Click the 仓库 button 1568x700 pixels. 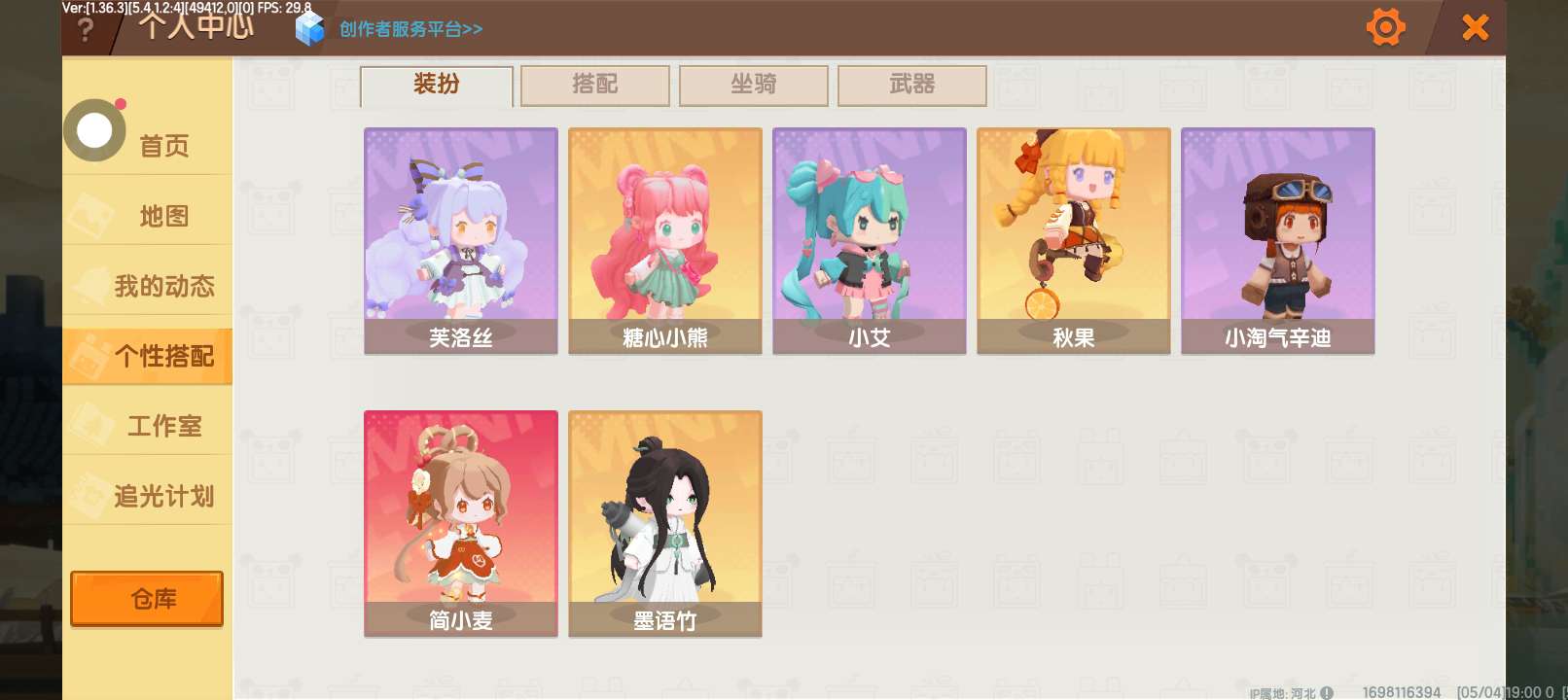[x=147, y=599]
